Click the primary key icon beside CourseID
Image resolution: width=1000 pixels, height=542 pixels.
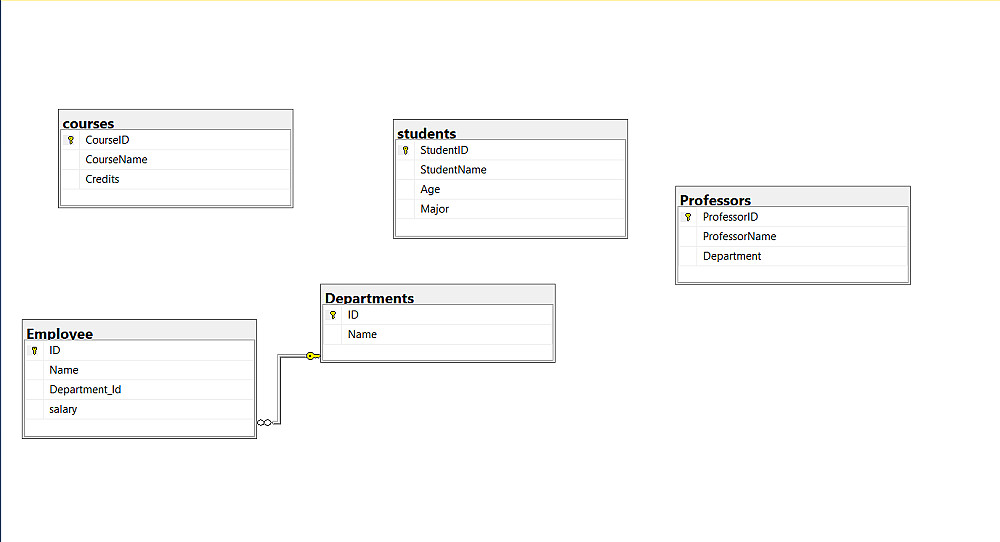tap(70, 140)
